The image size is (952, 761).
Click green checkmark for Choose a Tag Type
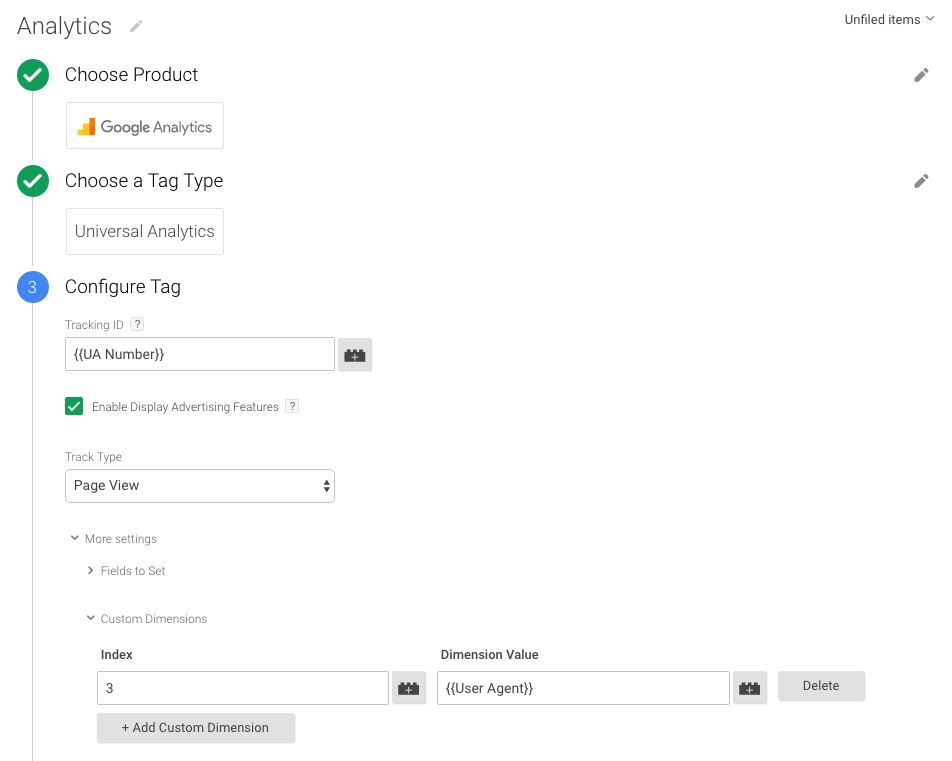click(x=33, y=181)
